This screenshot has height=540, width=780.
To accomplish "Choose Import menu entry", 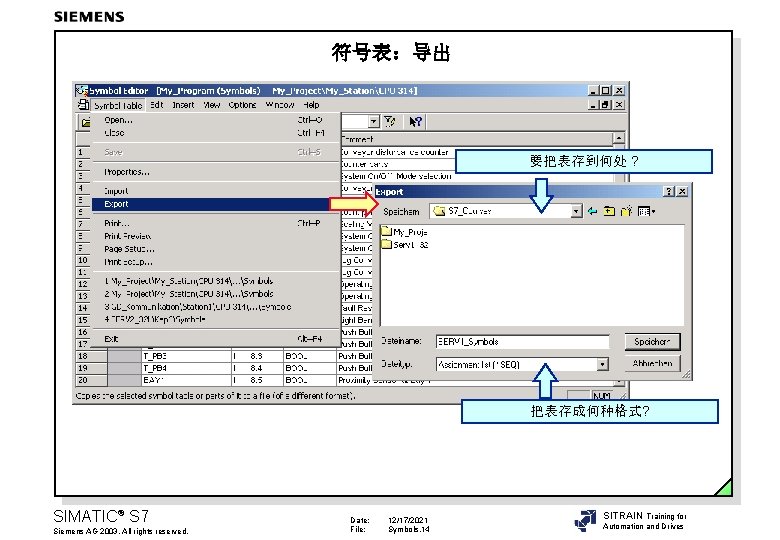I will tap(216, 191).
